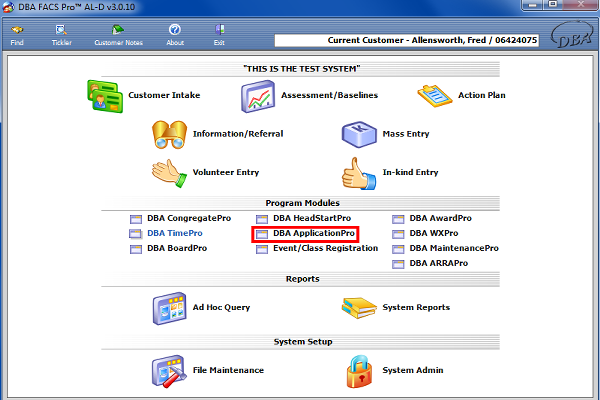600x400 pixels.
Task: Open the System Reports label link
Action: [416, 307]
